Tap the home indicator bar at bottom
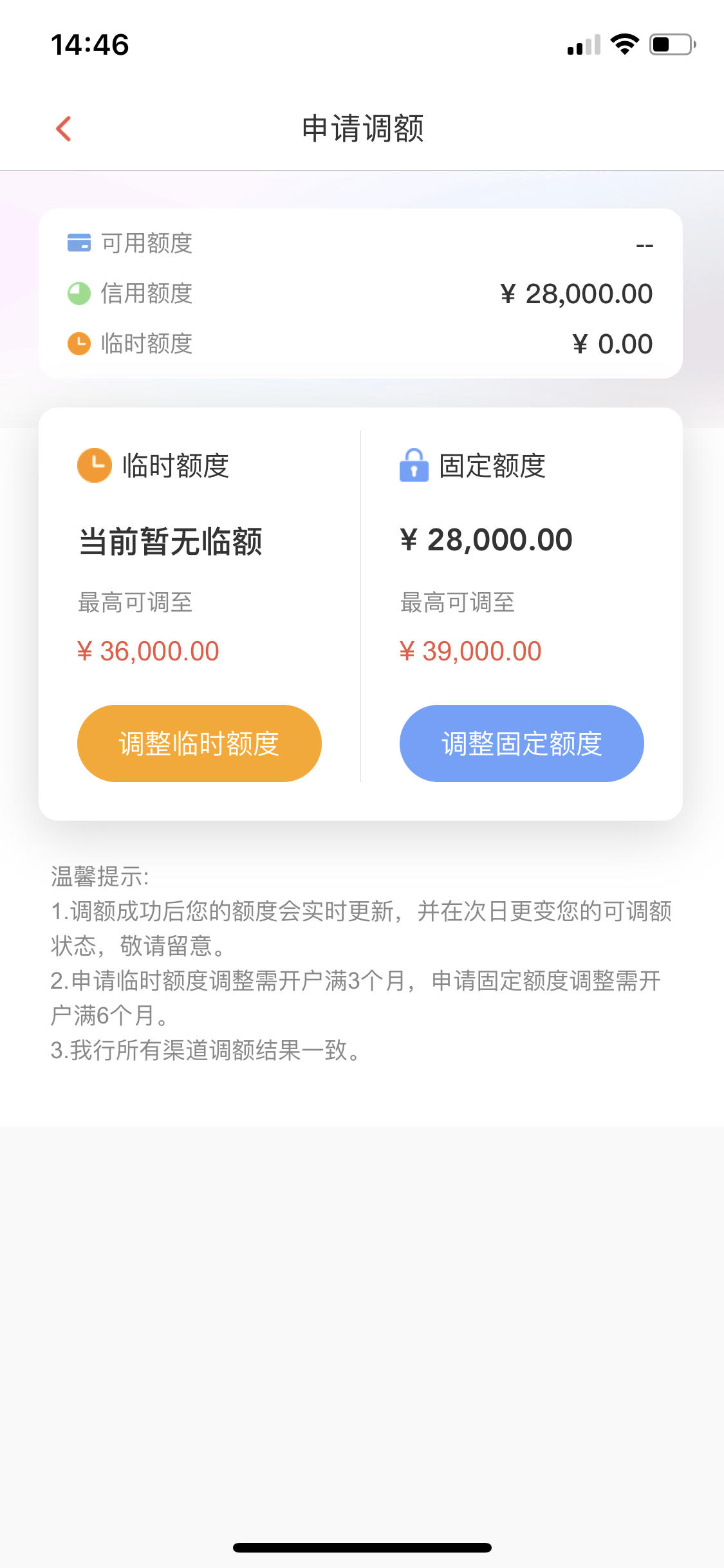The image size is (724, 1568). click(362, 1547)
